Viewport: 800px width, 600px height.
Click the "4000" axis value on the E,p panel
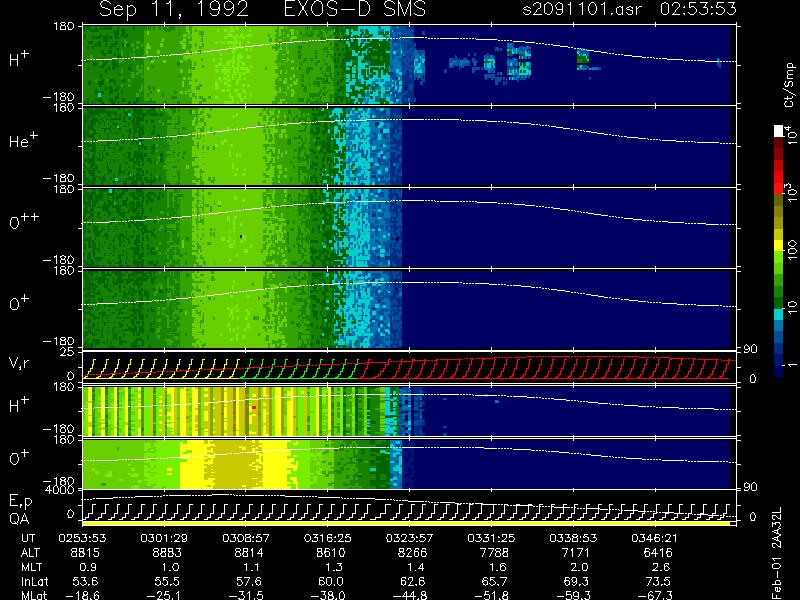coord(62,490)
